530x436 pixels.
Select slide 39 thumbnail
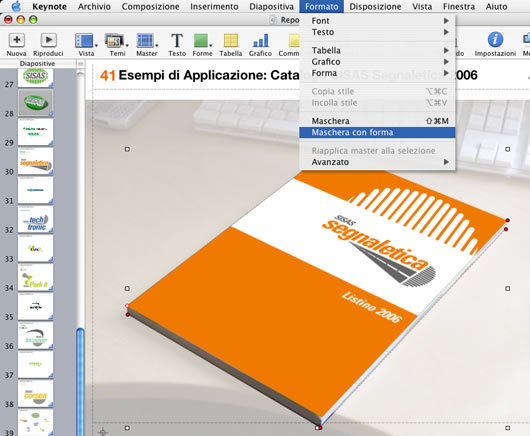[35, 422]
